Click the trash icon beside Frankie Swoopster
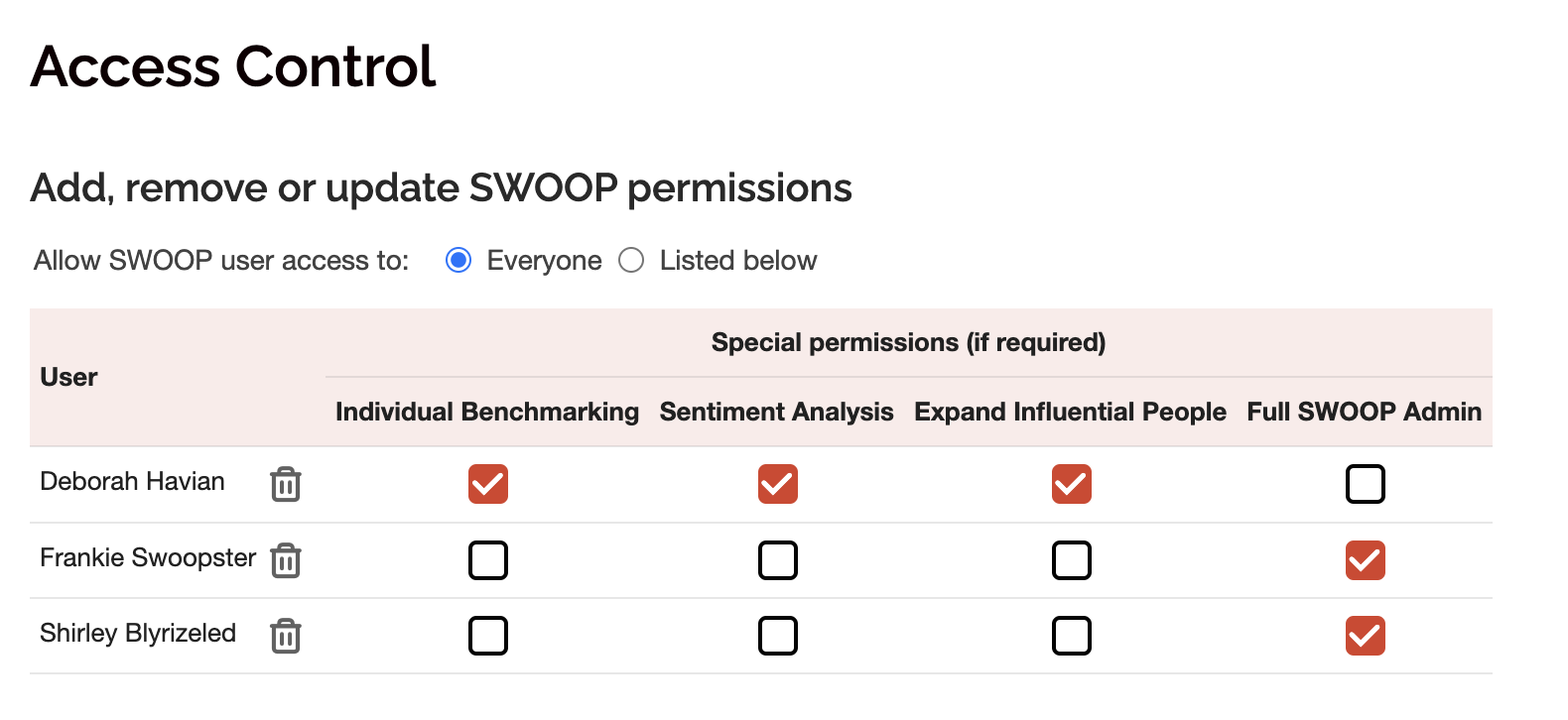Screen dimensions: 1568x720 [285, 560]
